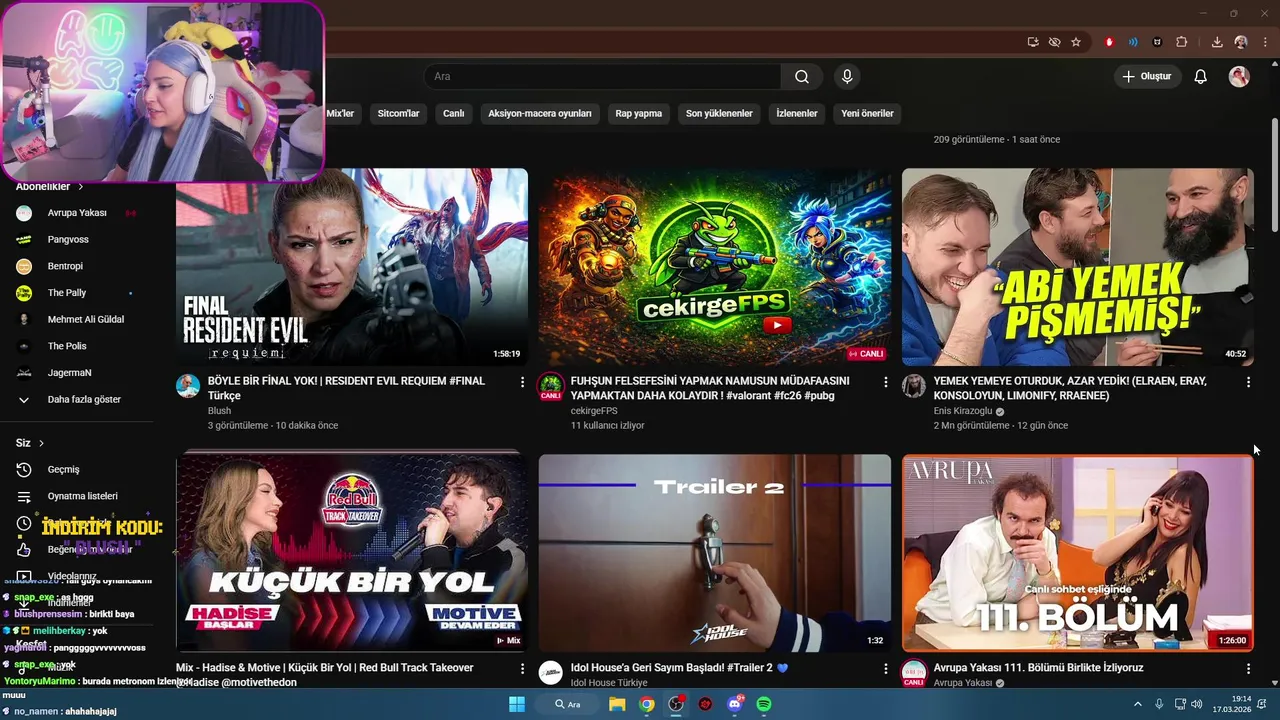Play the Trailer 2 door-knocker thumbnail
This screenshot has width=1280, height=720.
click(x=715, y=553)
